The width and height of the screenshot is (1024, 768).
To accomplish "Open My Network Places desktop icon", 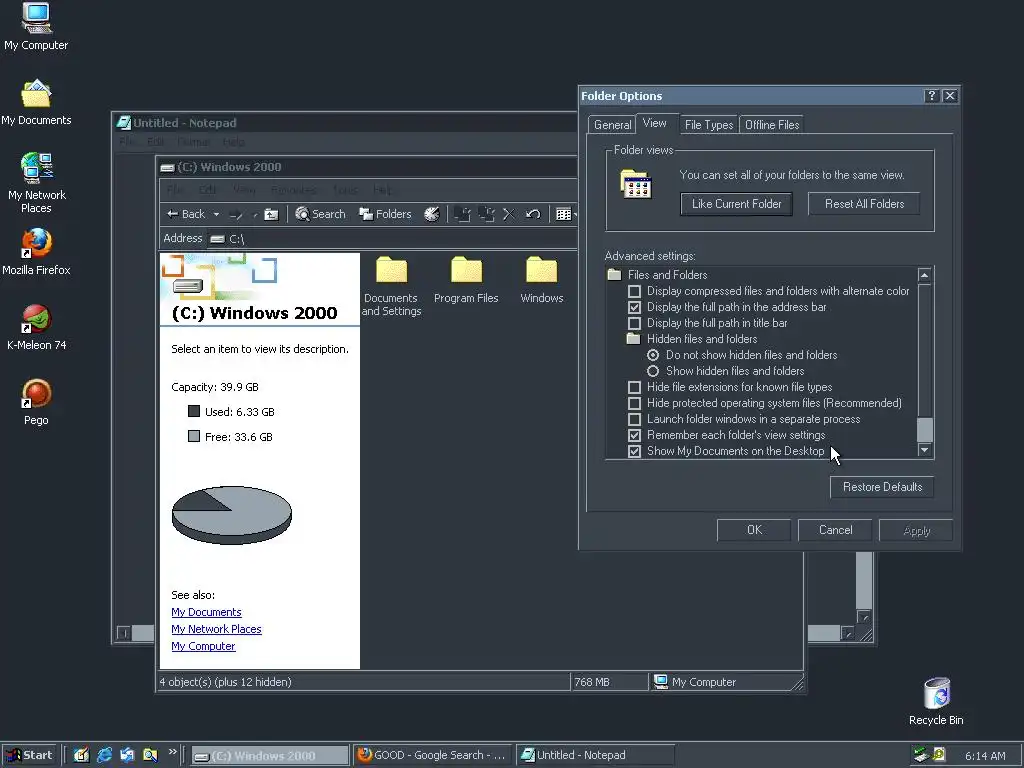I will [36, 183].
